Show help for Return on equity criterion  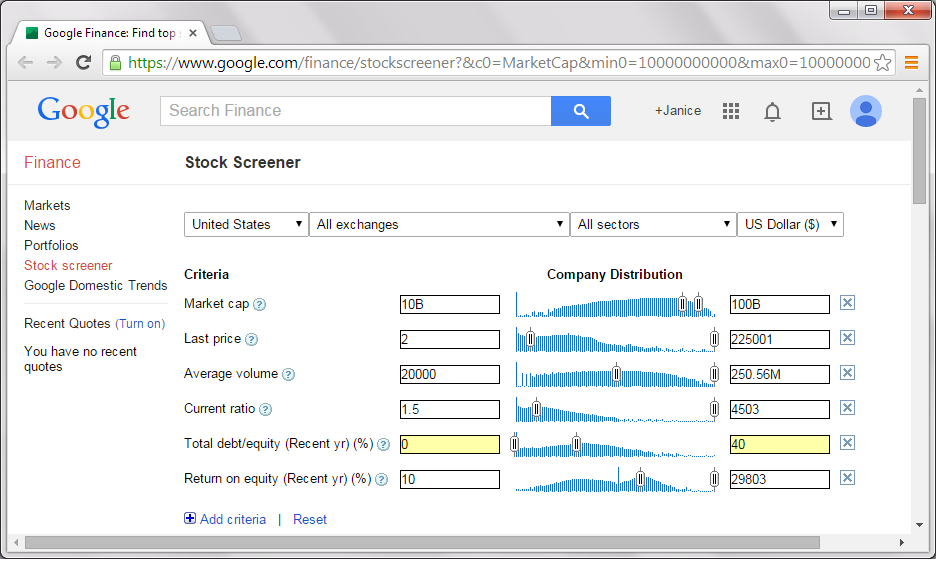click(x=381, y=480)
